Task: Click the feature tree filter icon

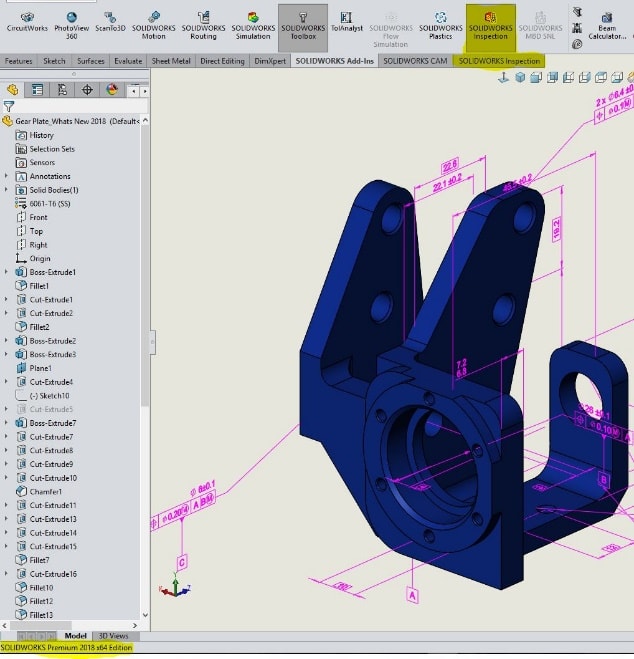Action: tap(8, 106)
